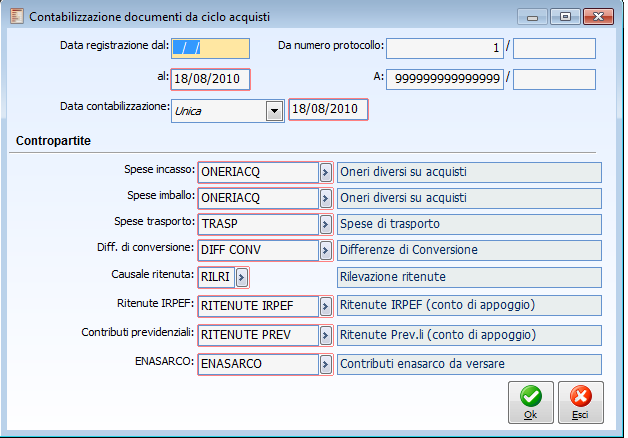
Task: Open lookup arrow beside ENASARCO field
Action: point(325,365)
